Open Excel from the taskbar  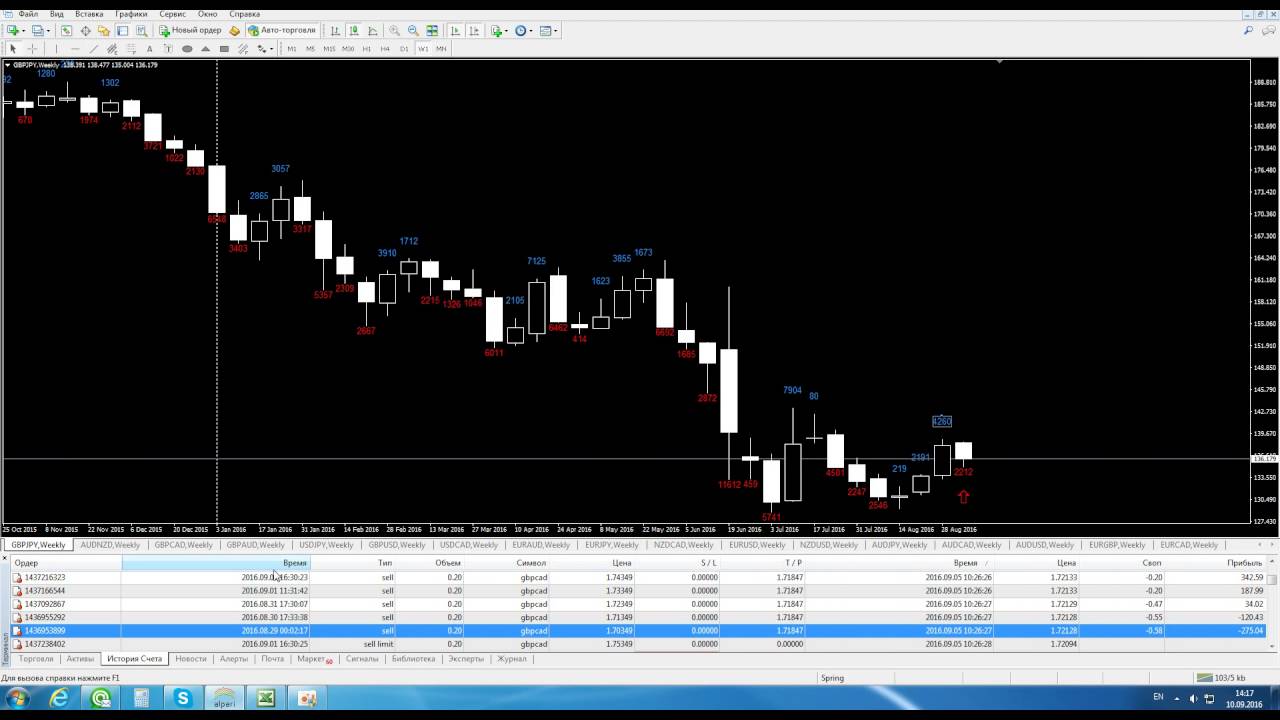coord(265,698)
